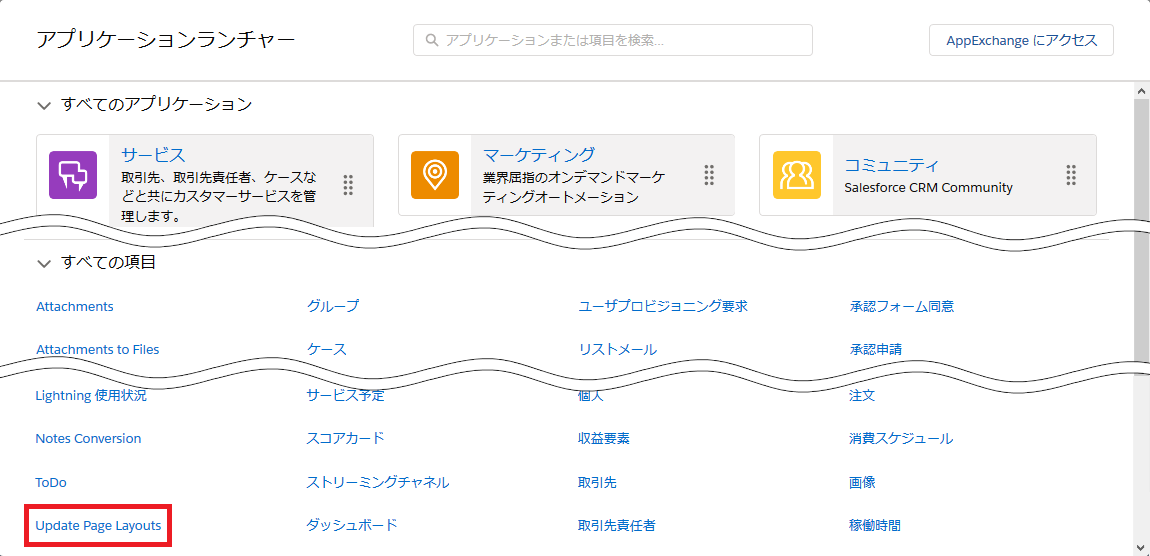Open the ダッシュボード item

coord(352,525)
